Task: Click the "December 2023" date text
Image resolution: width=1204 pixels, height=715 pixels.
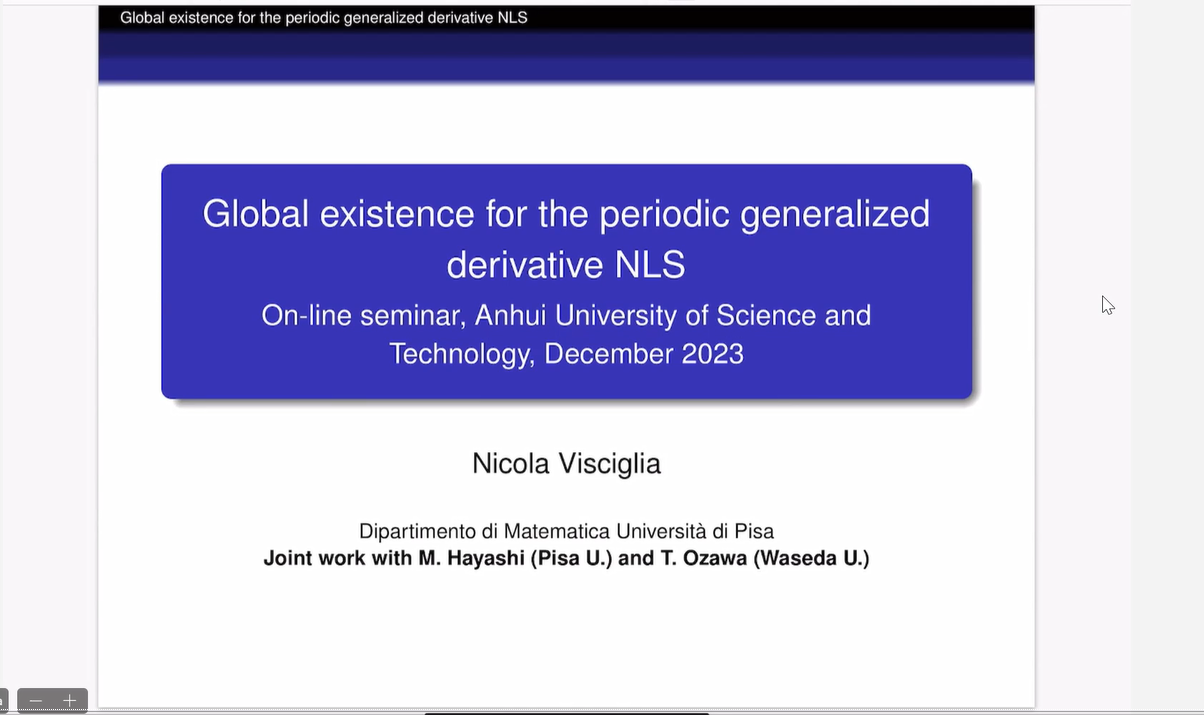Action: point(644,354)
